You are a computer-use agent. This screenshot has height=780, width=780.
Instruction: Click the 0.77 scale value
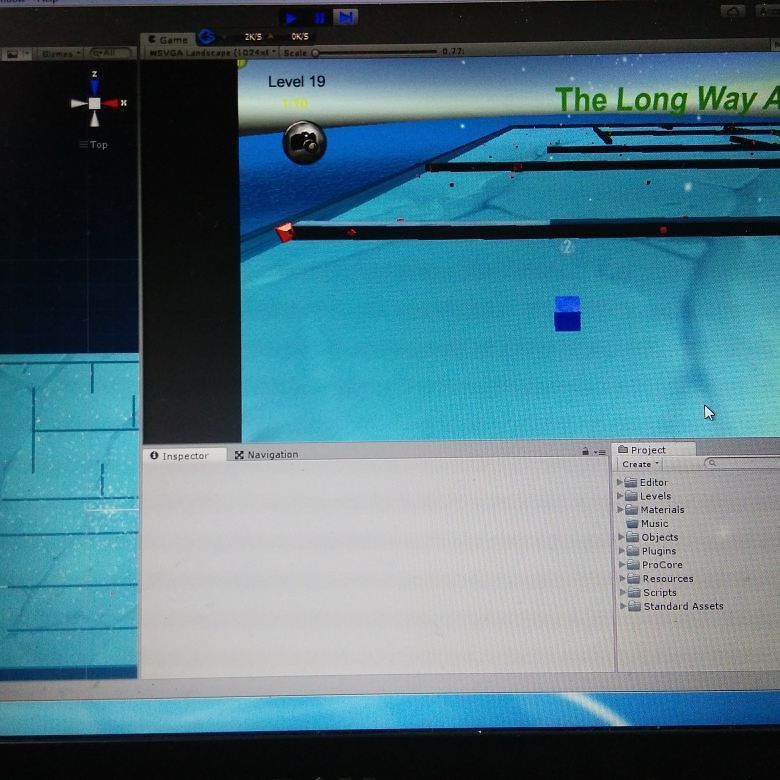click(x=453, y=51)
